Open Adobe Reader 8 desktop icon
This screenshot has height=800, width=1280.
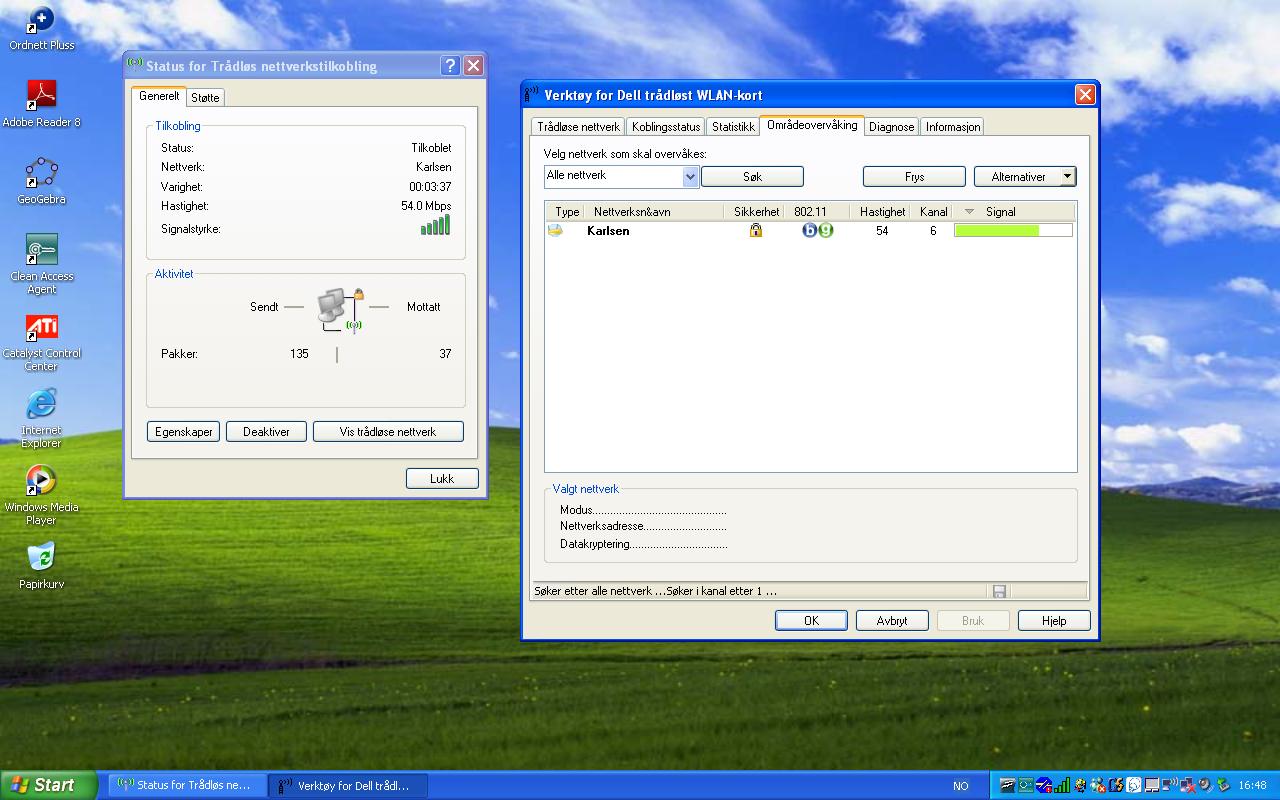pyautogui.click(x=41, y=96)
